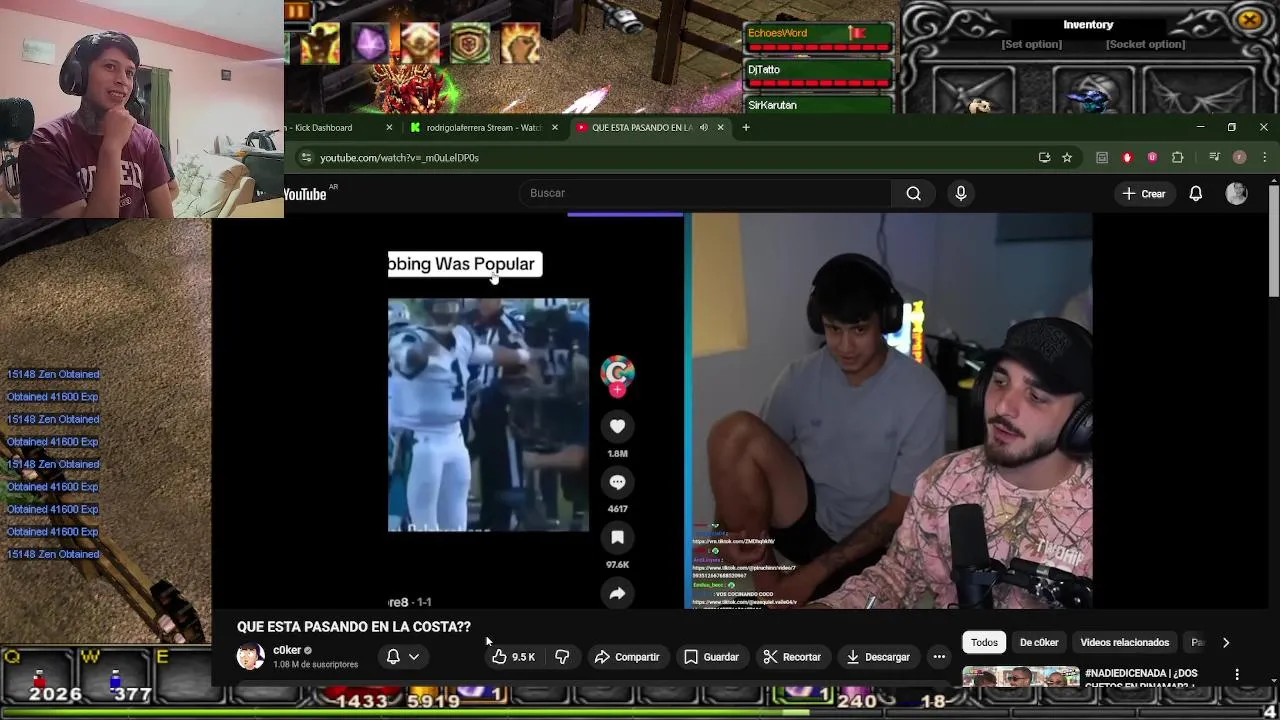Screen dimensions: 1280x720
Task: Start voice search with the microphone icon
Action: pos(961,194)
